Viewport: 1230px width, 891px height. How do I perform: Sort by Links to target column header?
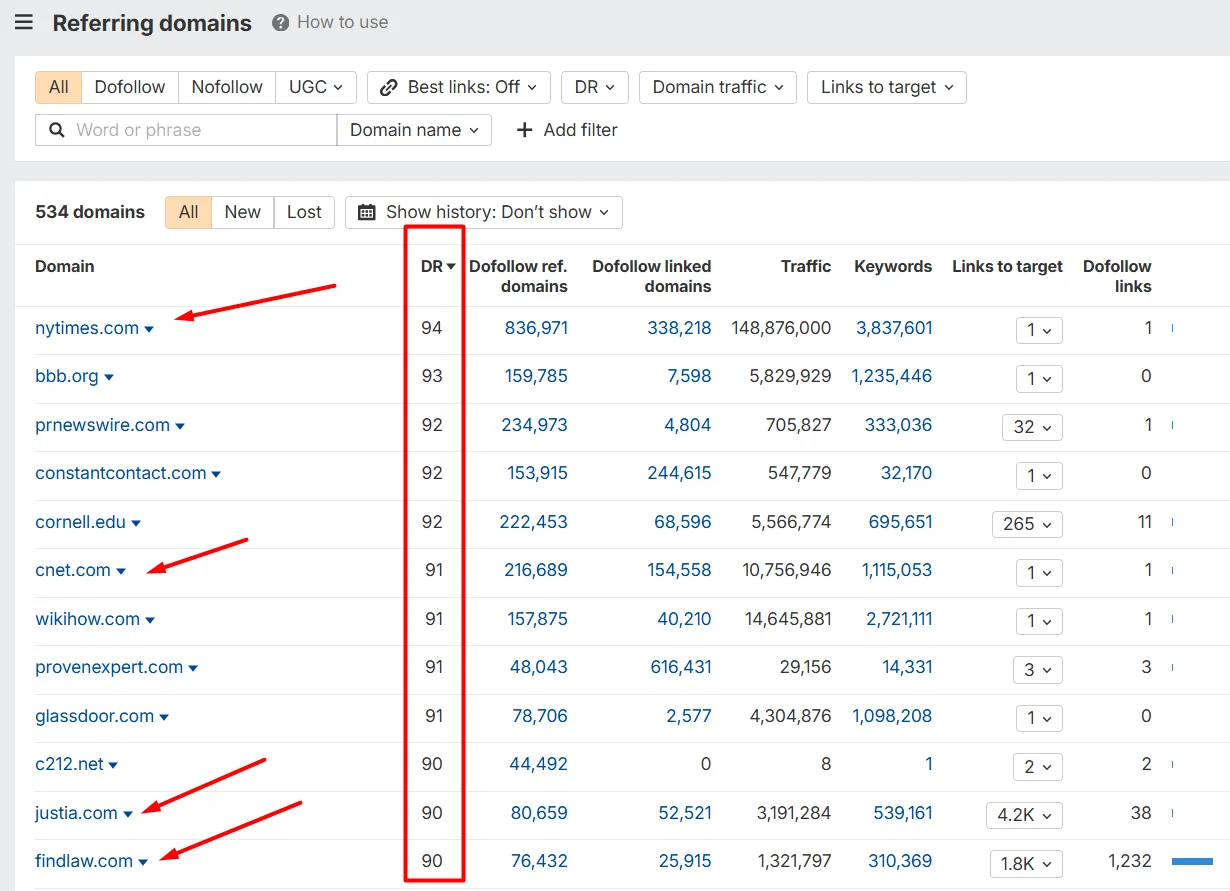pos(1007,266)
